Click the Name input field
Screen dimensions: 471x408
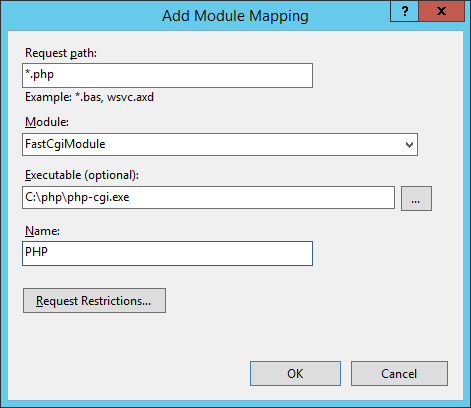pos(167,253)
